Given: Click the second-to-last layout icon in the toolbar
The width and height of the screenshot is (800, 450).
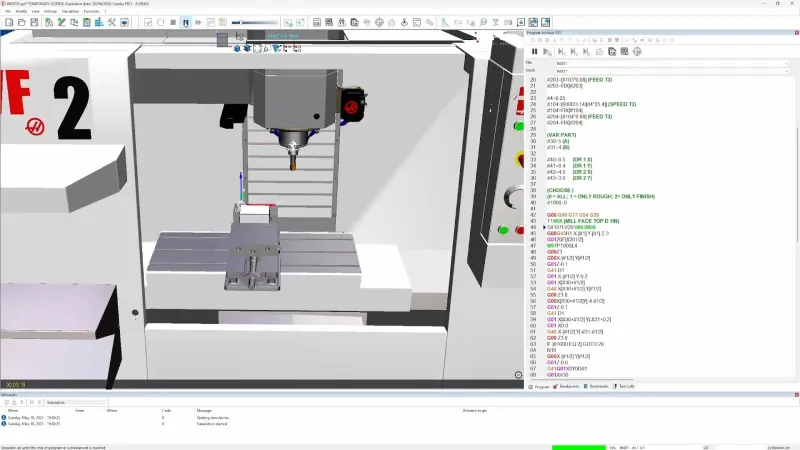Looking at the screenshot, I should click(533, 22).
